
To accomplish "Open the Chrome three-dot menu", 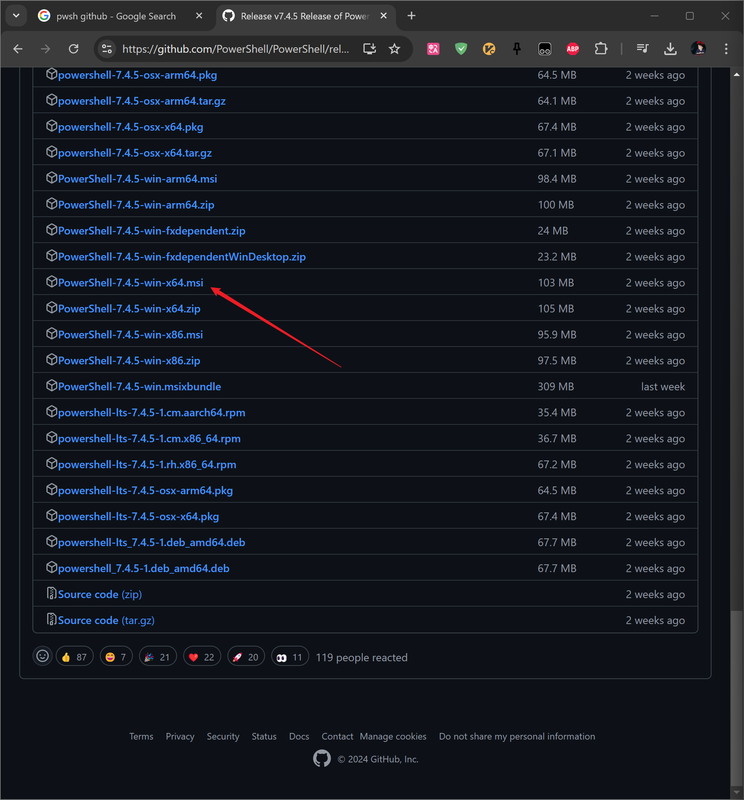I will click(726, 49).
